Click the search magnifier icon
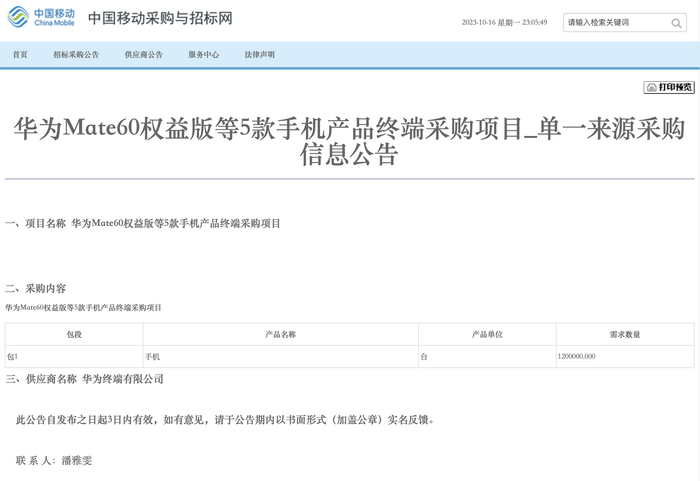This screenshot has height=481, width=700. click(x=676, y=23)
